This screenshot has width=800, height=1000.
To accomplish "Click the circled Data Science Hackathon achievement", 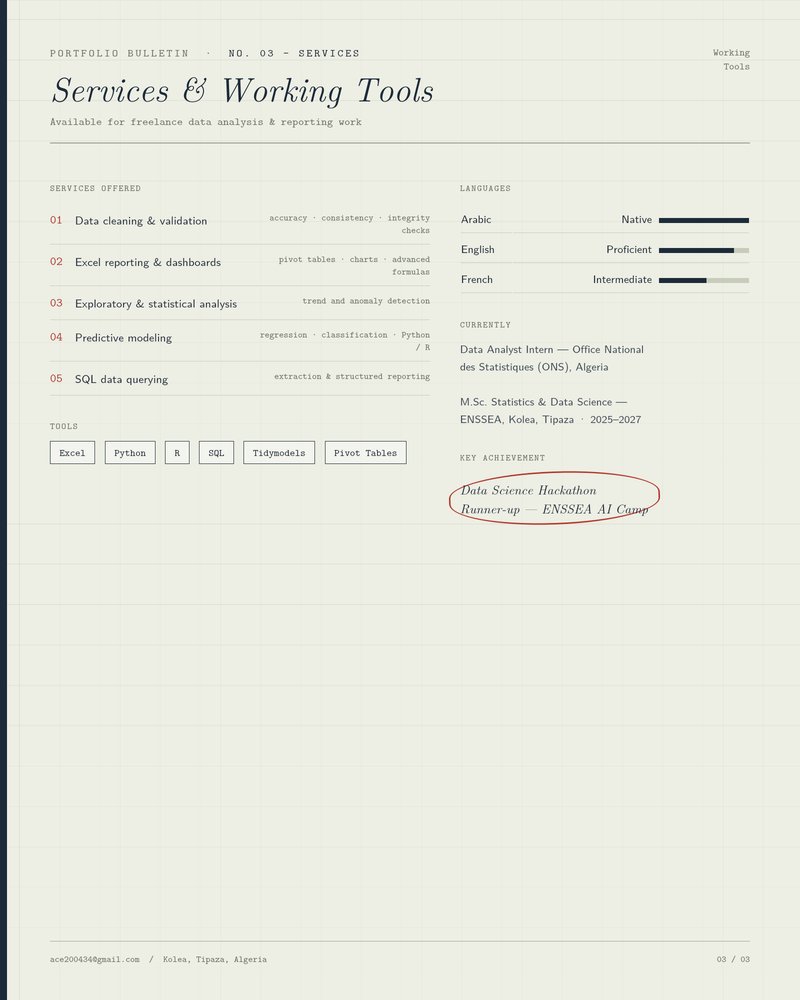I will point(554,499).
